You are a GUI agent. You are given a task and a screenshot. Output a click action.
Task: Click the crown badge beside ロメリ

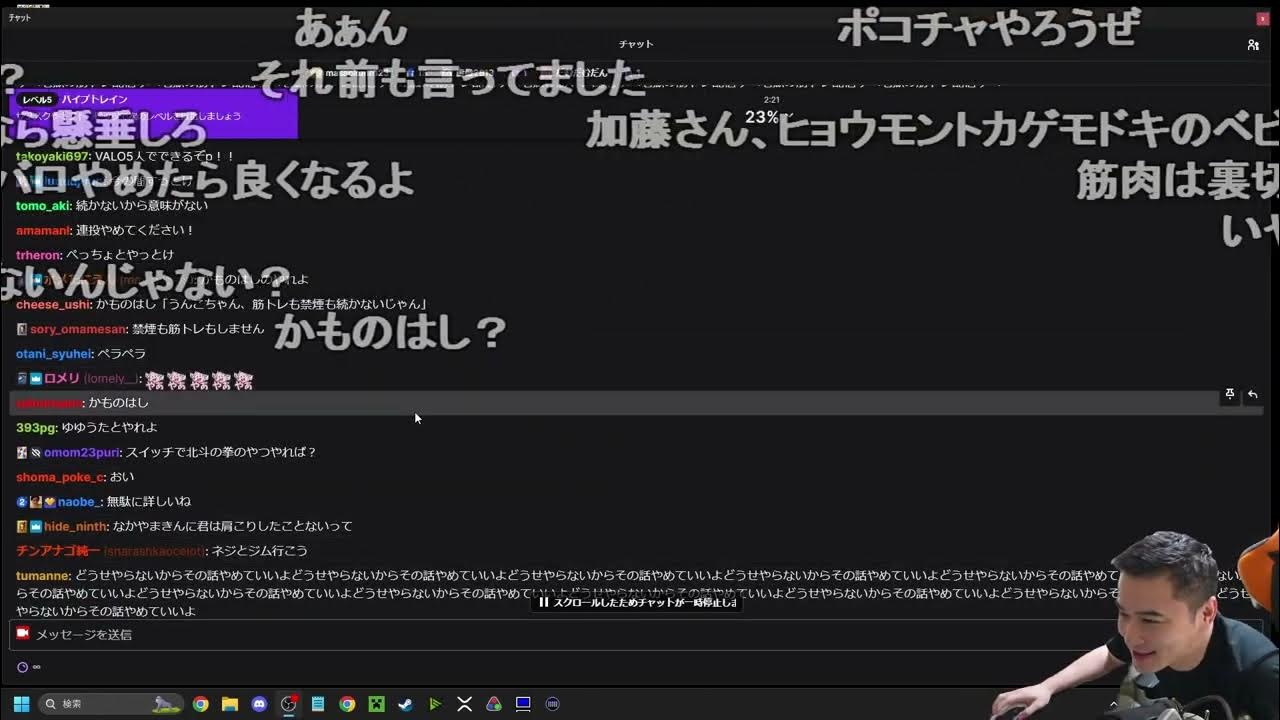[x=35, y=378]
